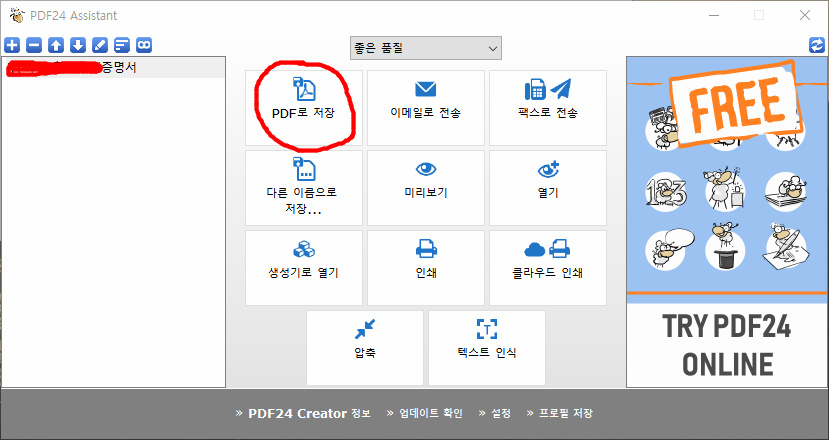Click the 생성기로 열기 button
Image resolution: width=829 pixels, height=440 pixels.
pos(304,268)
